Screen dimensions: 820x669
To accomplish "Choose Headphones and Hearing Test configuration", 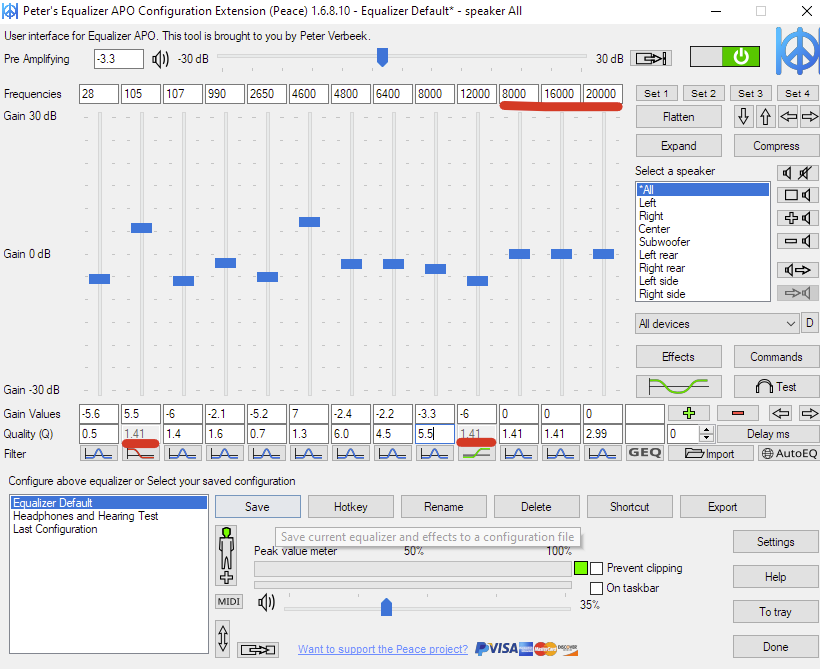I will [x=109, y=516].
